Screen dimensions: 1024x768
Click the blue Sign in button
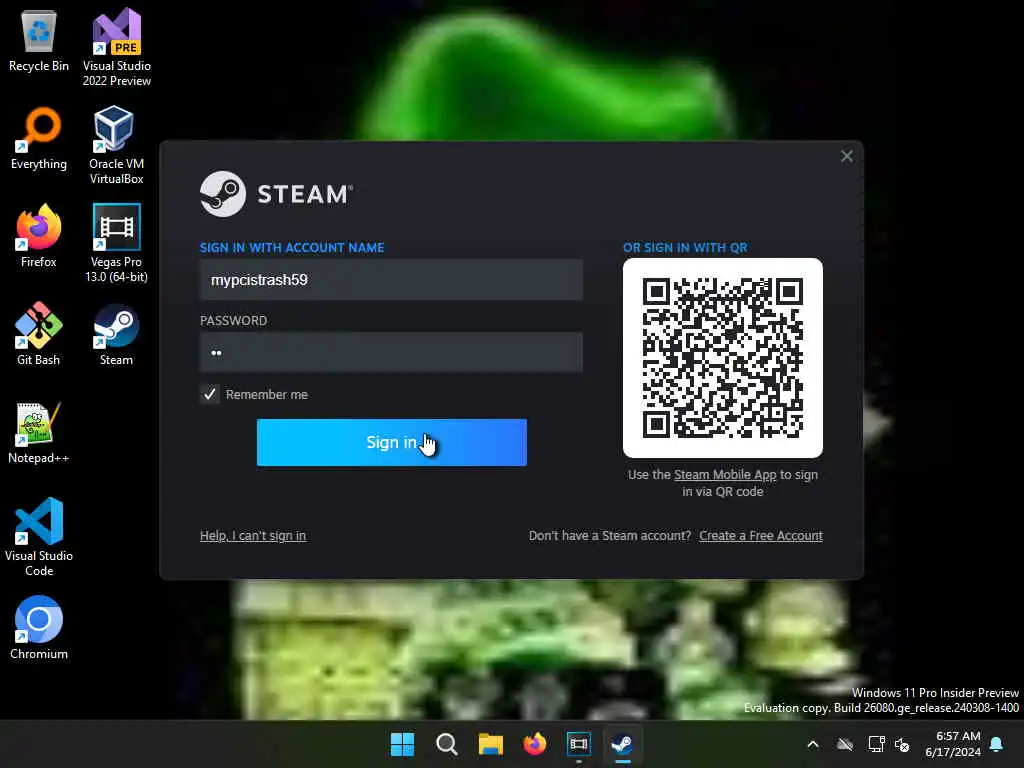pos(392,442)
